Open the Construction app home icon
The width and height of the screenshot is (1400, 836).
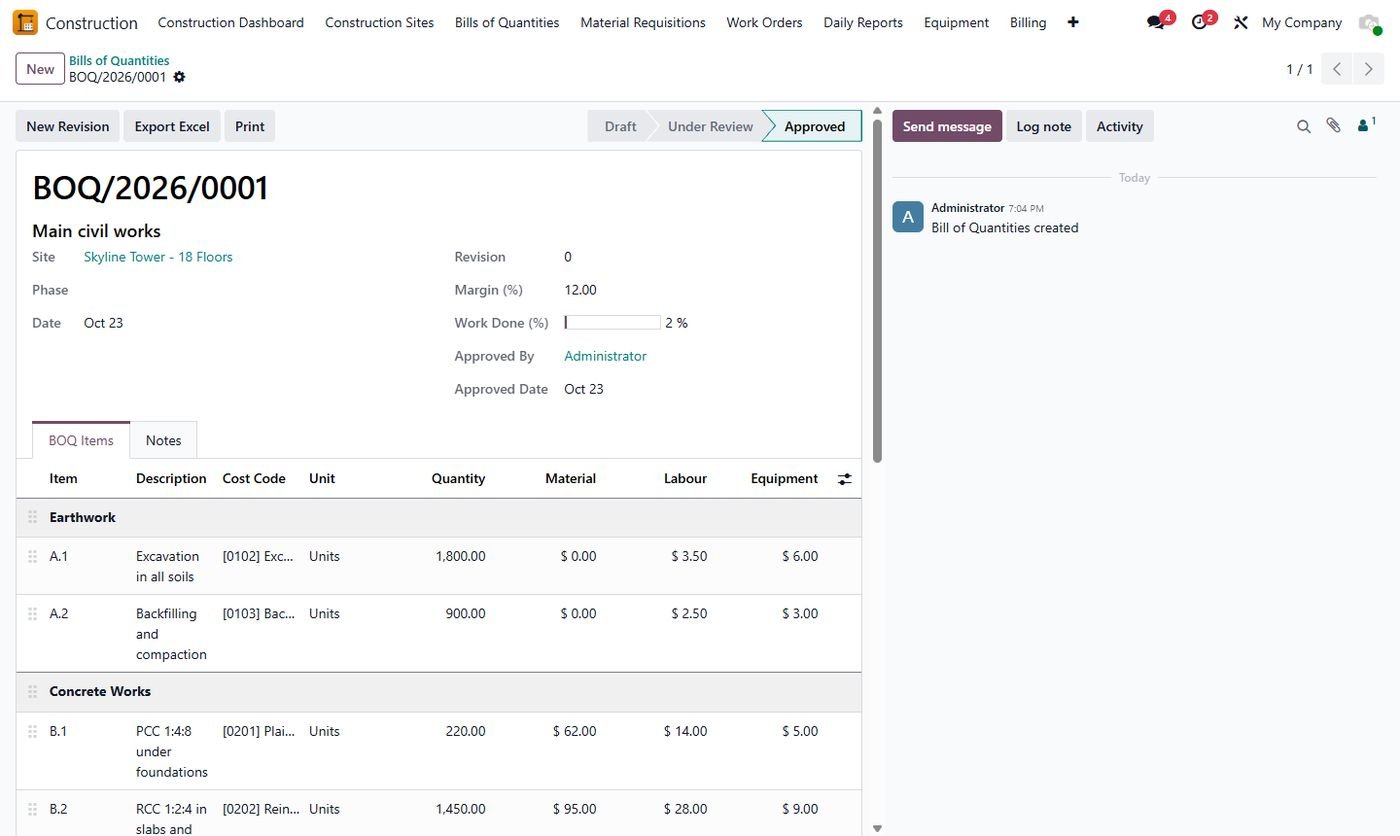pos(25,22)
